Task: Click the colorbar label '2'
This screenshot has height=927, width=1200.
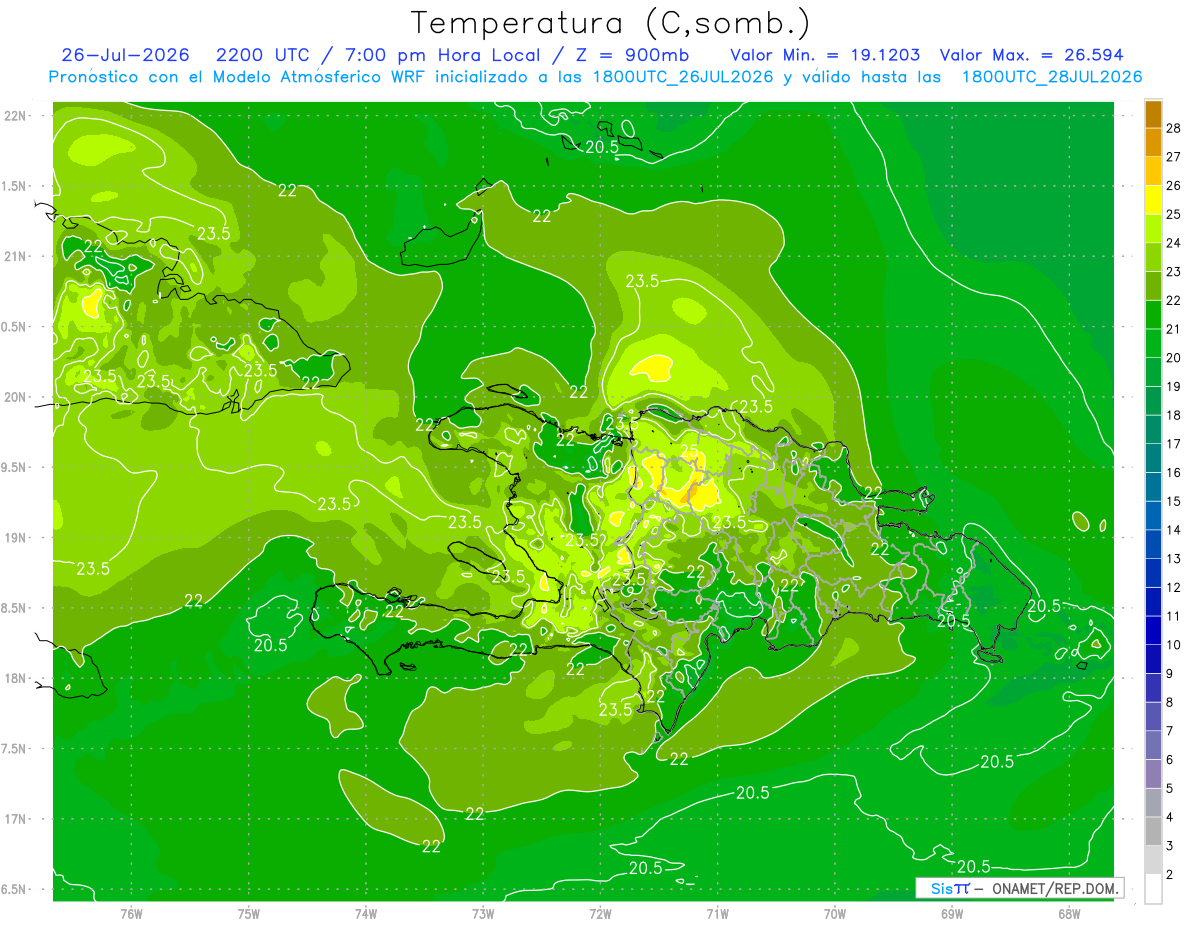Action: 1170,875
